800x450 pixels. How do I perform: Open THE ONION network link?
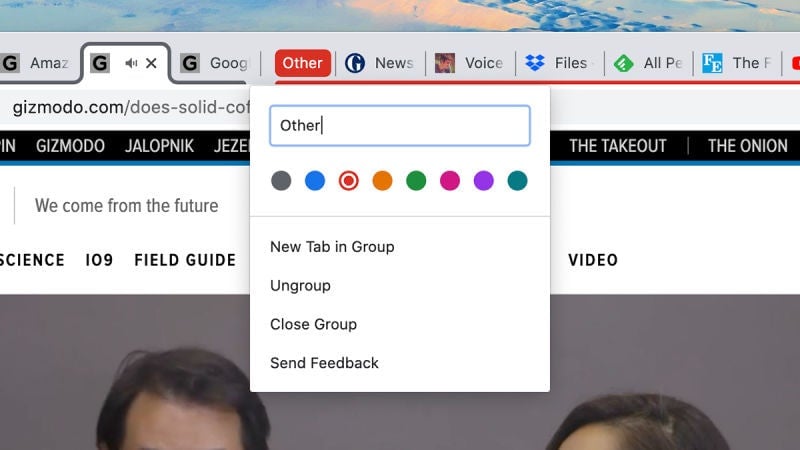tap(747, 146)
